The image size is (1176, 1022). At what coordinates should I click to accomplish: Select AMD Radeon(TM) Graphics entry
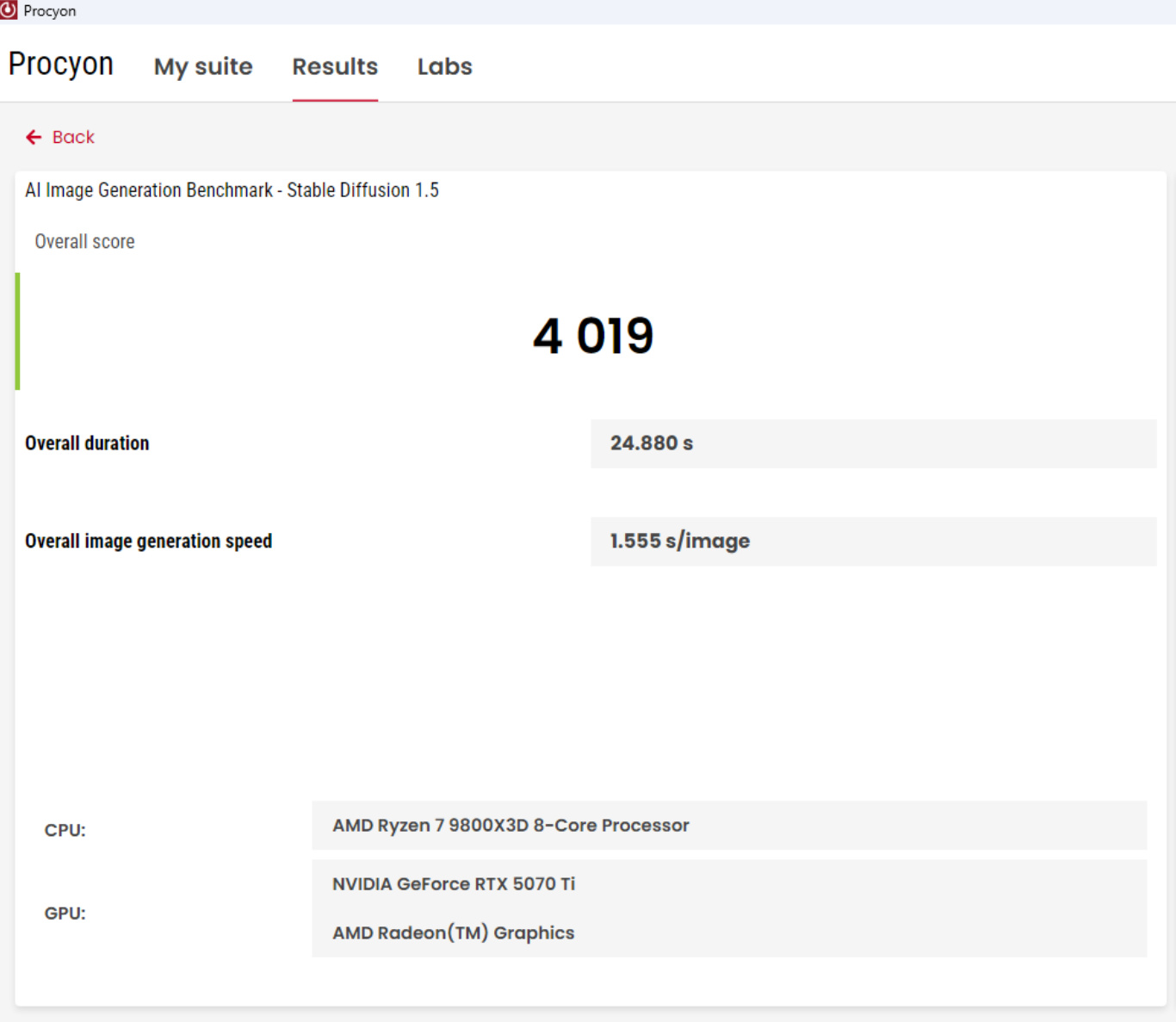click(x=454, y=932)
